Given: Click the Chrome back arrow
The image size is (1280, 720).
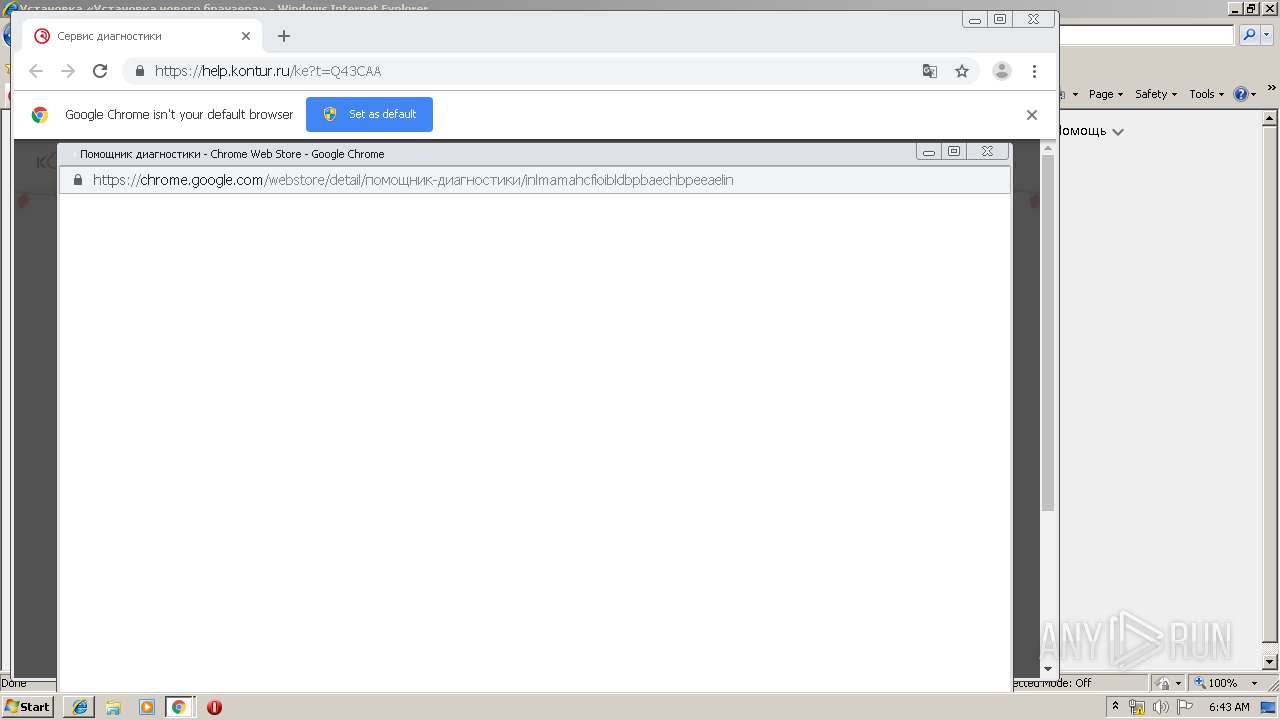Looking at the screenshot, I should (36, 71).
